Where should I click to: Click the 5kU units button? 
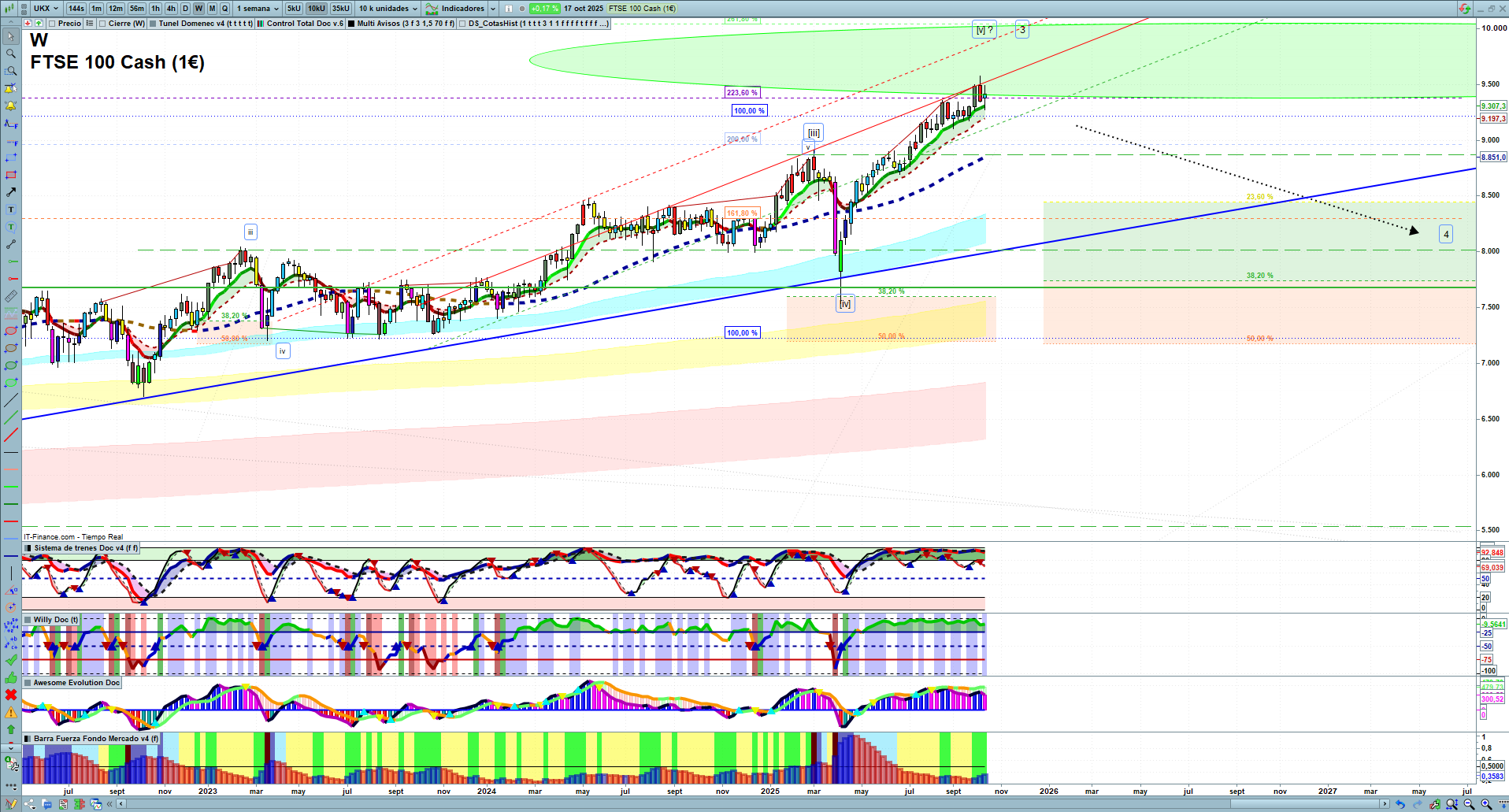pyautogui.click(x=294, y=9)
